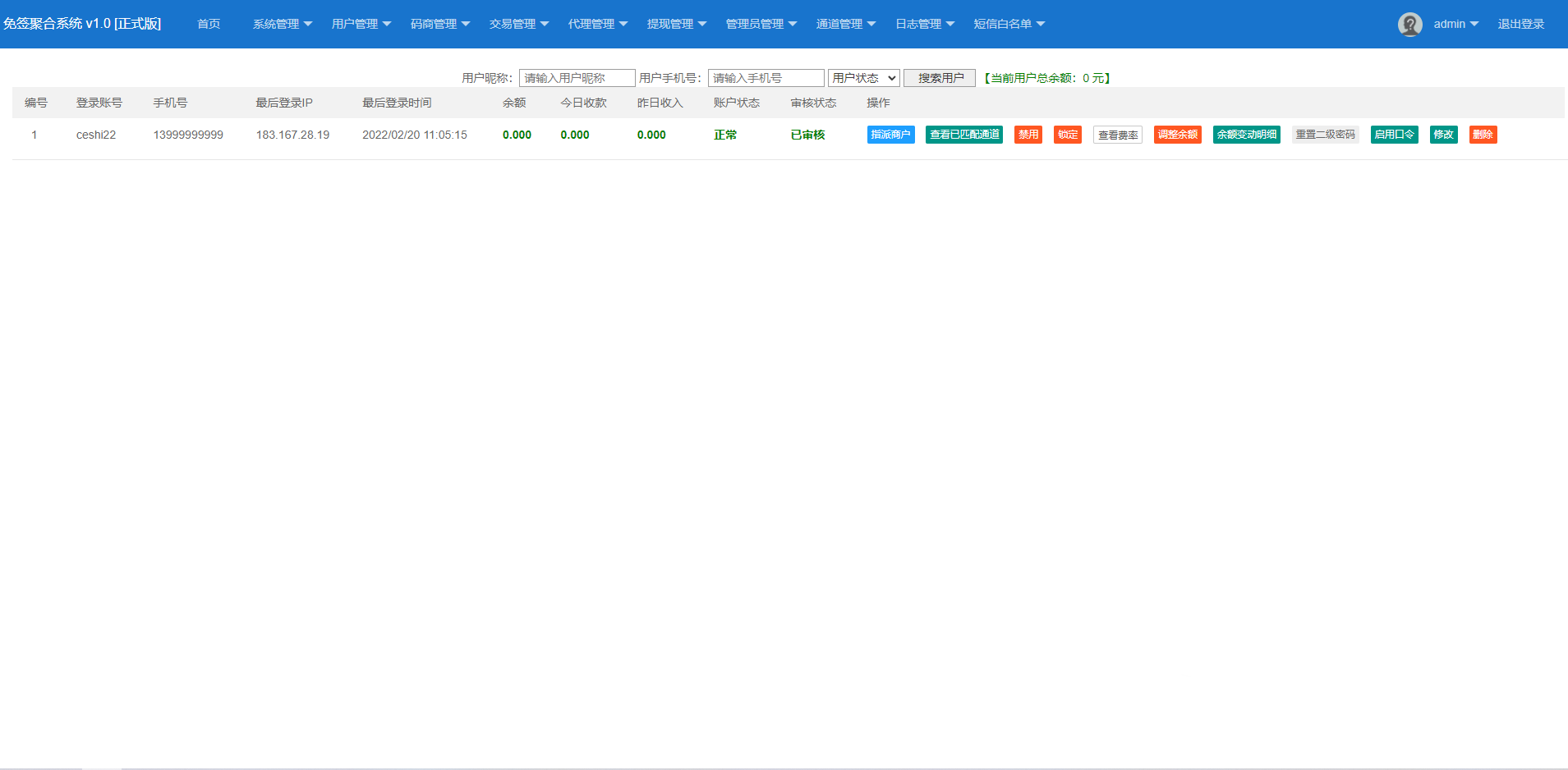Viewport: 1568px width, 770px height.
Task: Click the IP 183.167.28.19
Action: tap(292, 135)
